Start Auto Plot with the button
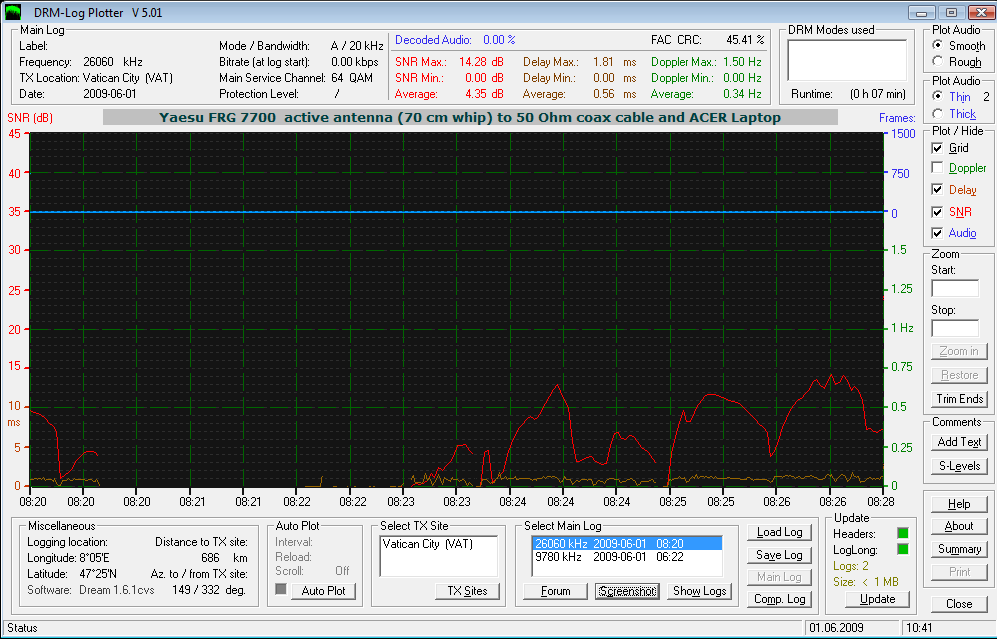Screen dimensions: 997x639 click(323, 591)
